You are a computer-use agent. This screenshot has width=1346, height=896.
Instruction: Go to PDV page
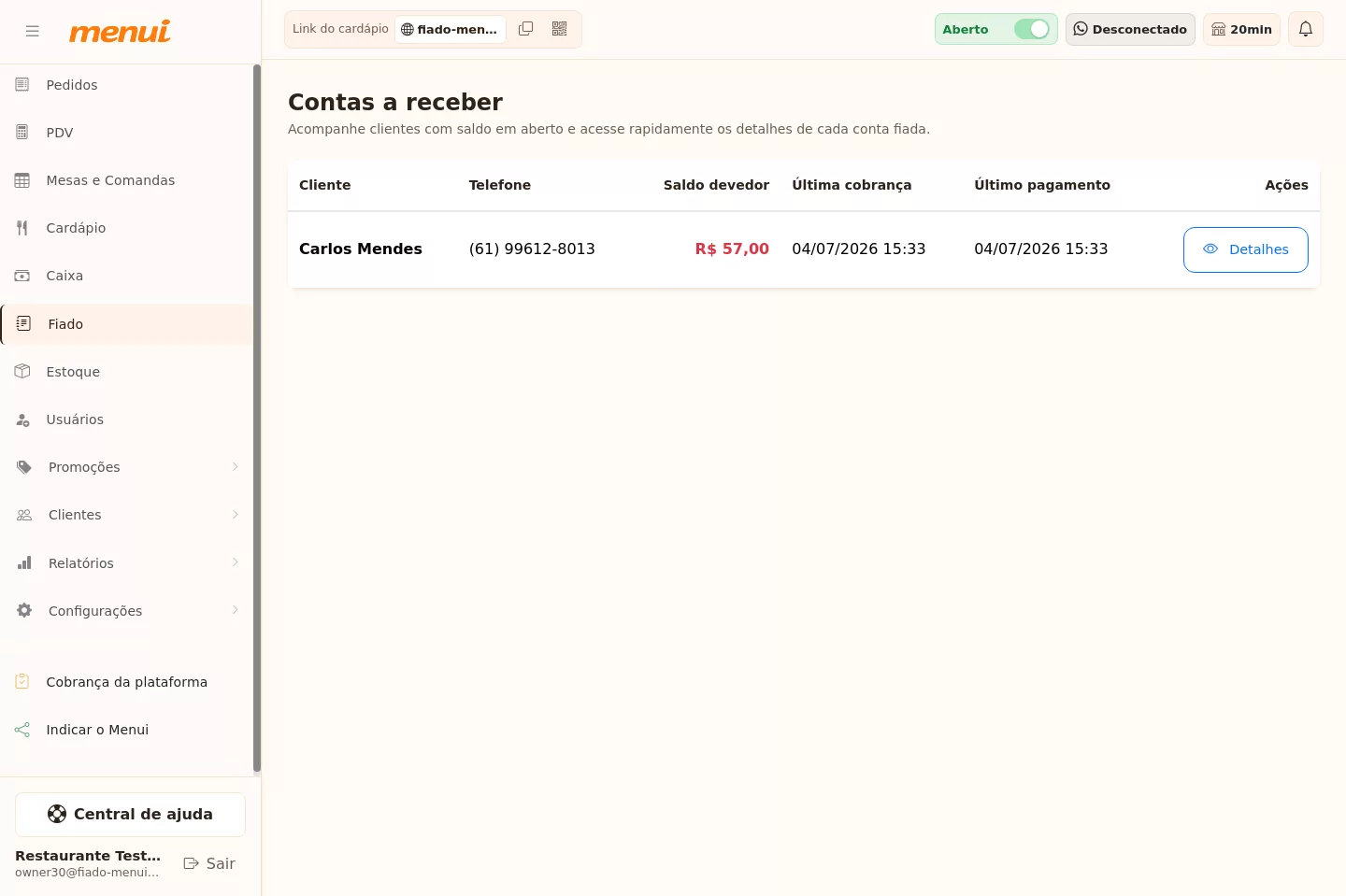(127, 133)
